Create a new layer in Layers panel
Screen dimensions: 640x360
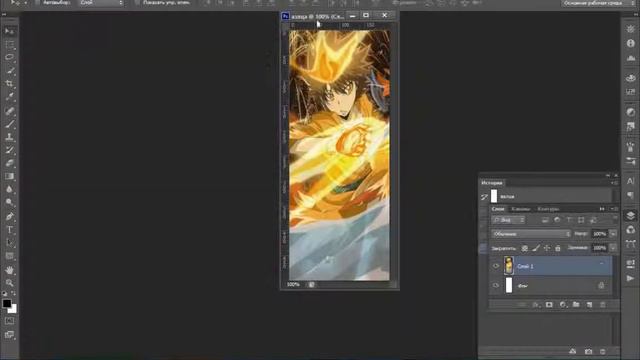coord(589,304)
